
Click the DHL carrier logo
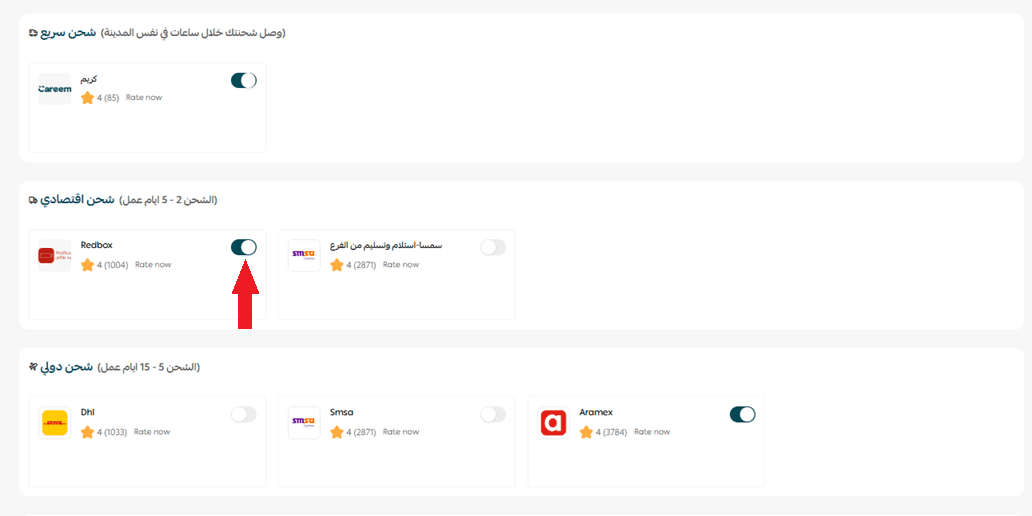pyautogui.click(x=55, y=423)
